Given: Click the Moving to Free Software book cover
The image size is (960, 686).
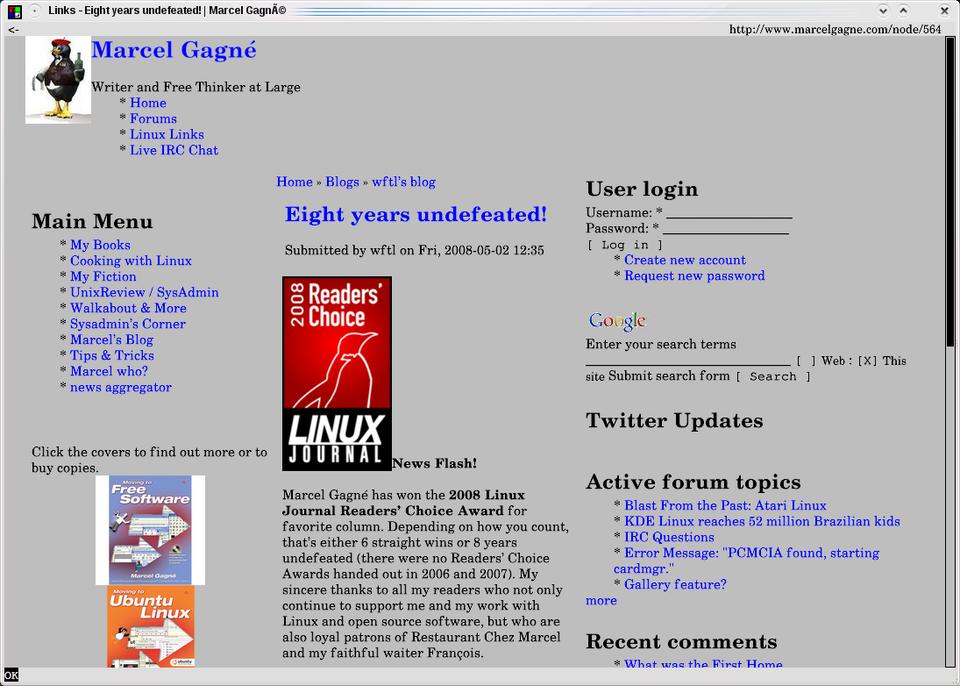Looking at the screenshot, I should click(x=150, y=530).
